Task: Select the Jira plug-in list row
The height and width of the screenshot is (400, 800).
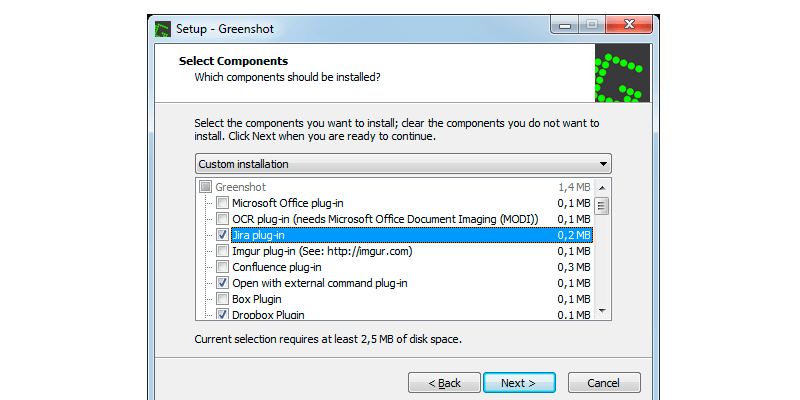Action: pyautogui.click(x=400, y=235)
